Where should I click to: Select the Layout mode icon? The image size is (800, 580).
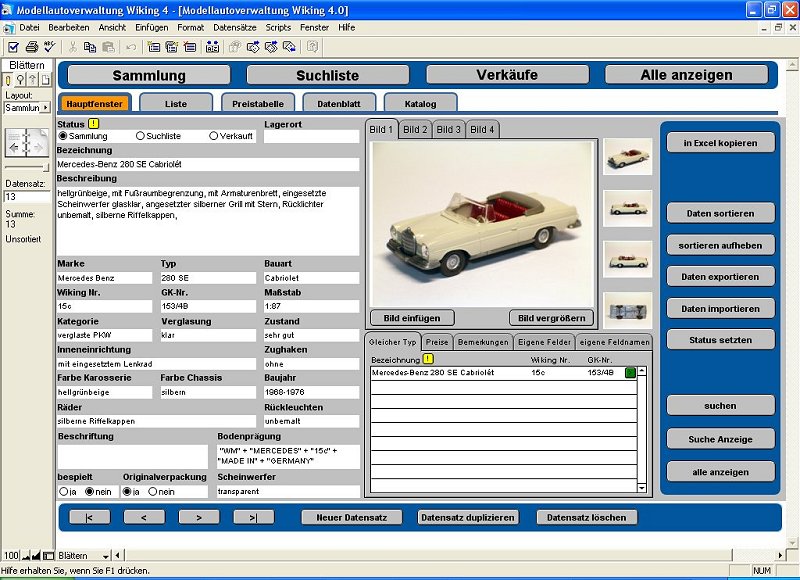pos(33,80)
